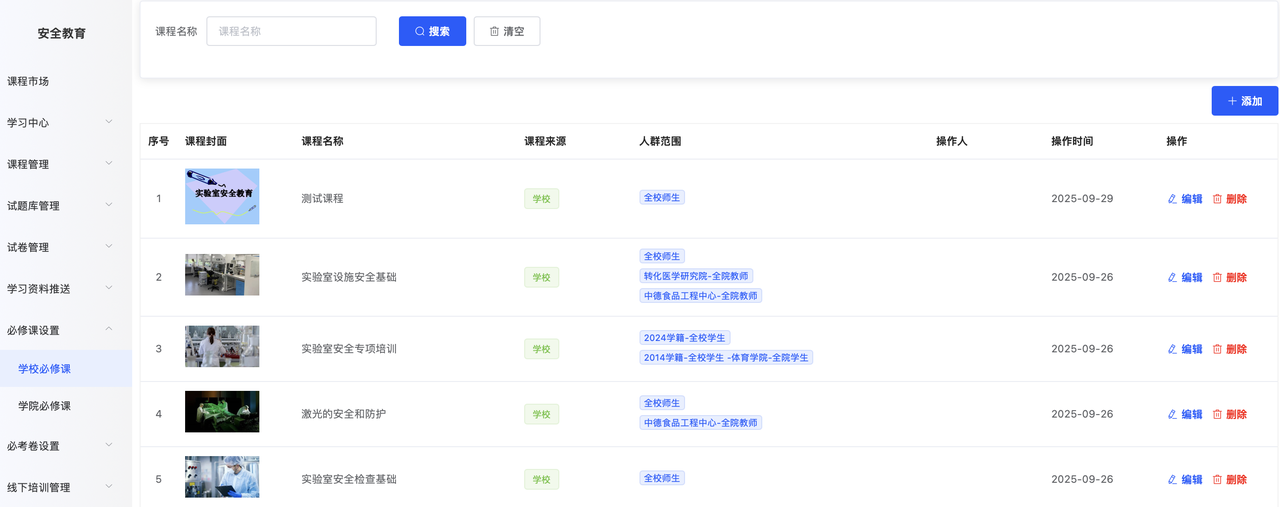Screen dimensions: 1280x507
Task: Click the 测试课程 cover thumbnail
Action: coord(222,196)
